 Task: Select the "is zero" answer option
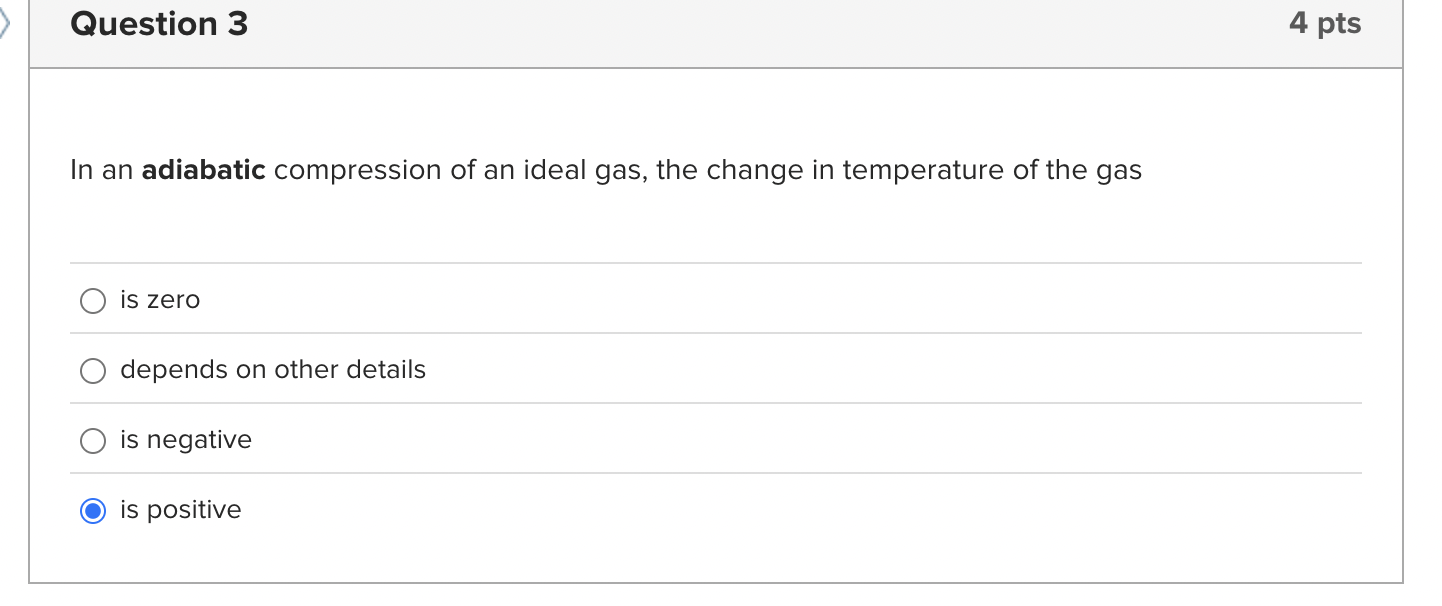[92, 300]
